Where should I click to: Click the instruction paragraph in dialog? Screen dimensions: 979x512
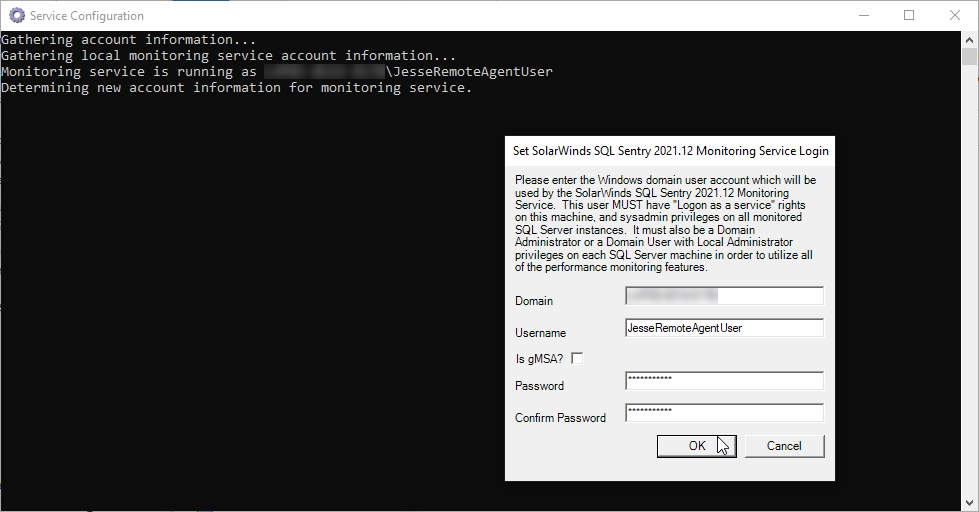click(665, 224)
